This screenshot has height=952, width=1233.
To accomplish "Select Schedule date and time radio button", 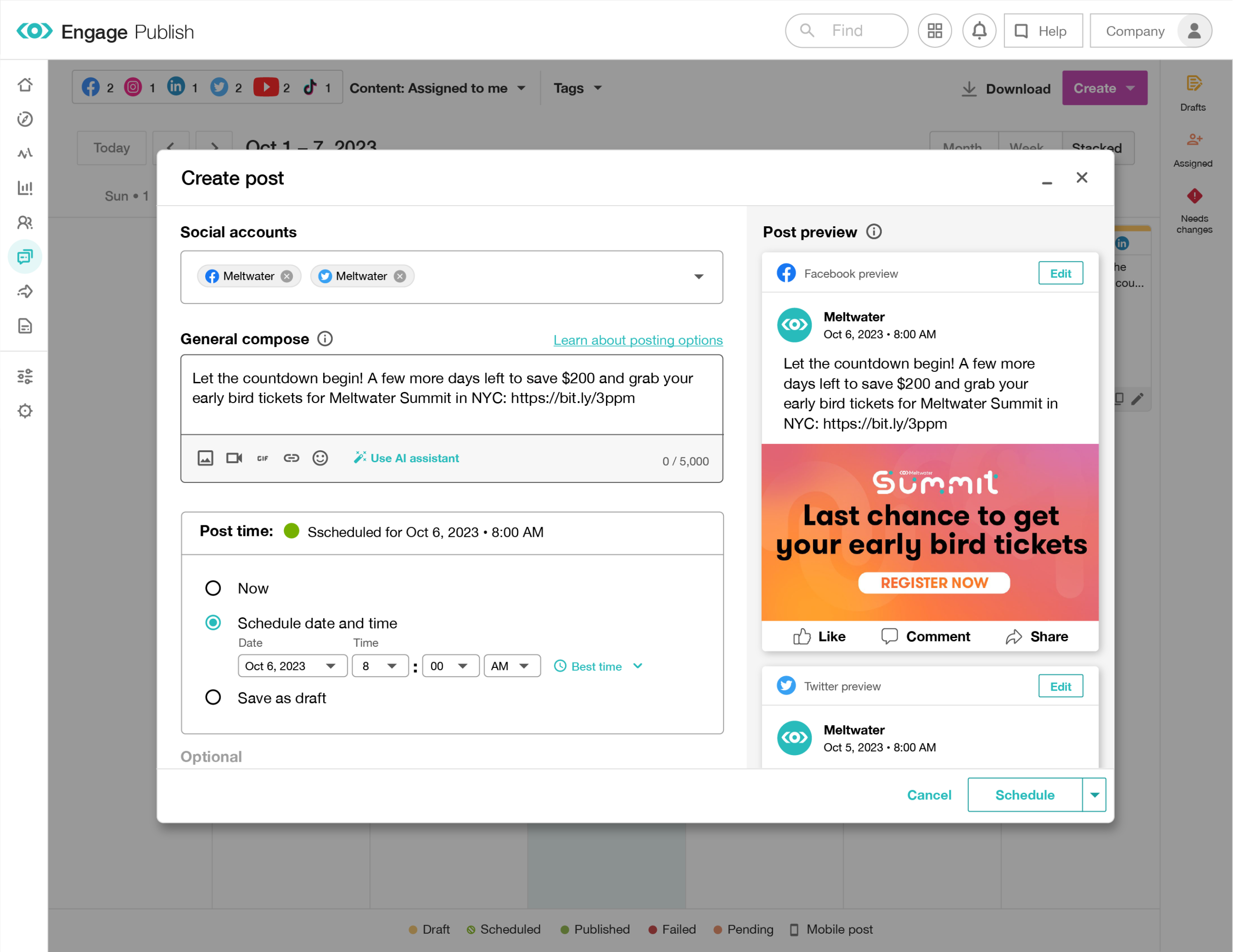I will coord(213,623).
